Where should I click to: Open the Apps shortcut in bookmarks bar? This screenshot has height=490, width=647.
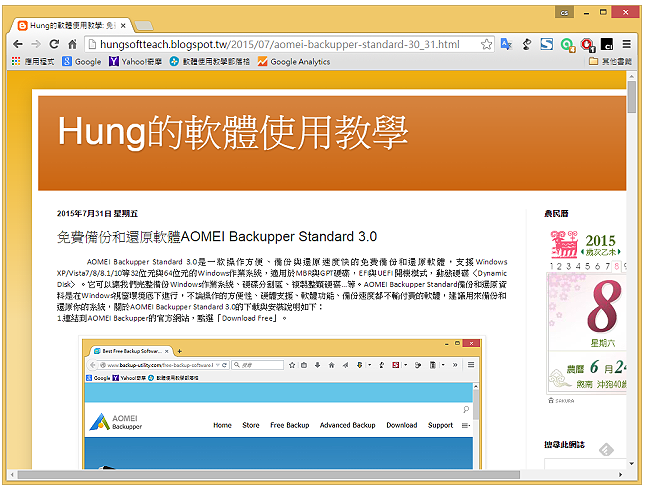(x=33, y=61)
